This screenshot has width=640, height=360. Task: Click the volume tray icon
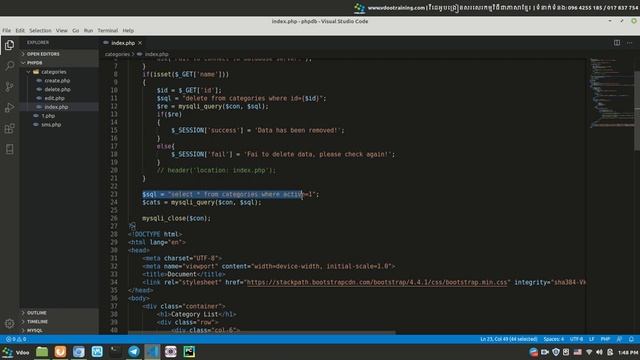[599, 352]
